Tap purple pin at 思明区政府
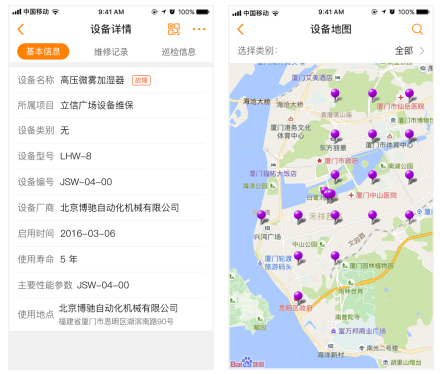This screenshot has height=374, width=440. click(x=298, y=297)
